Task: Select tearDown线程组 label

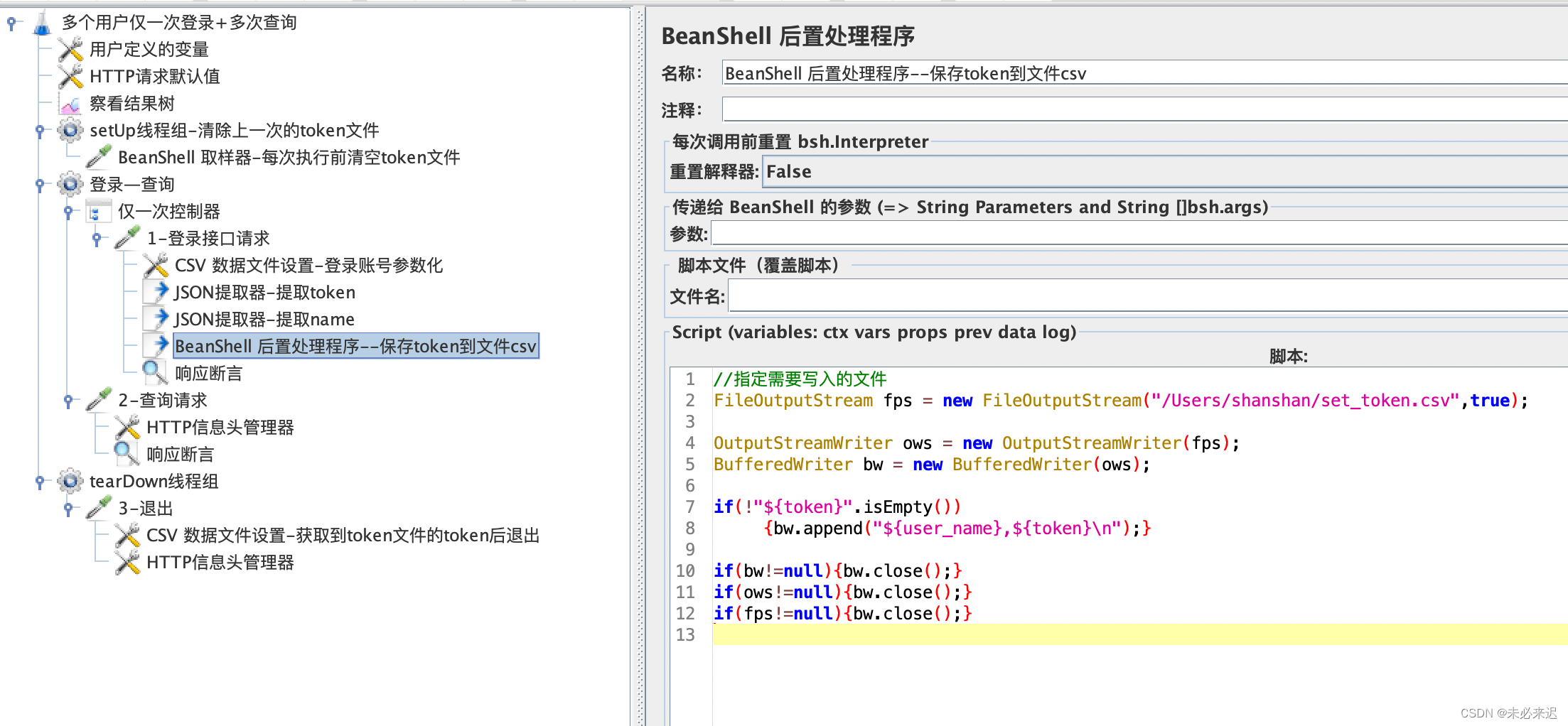Action: click(154, 482)
